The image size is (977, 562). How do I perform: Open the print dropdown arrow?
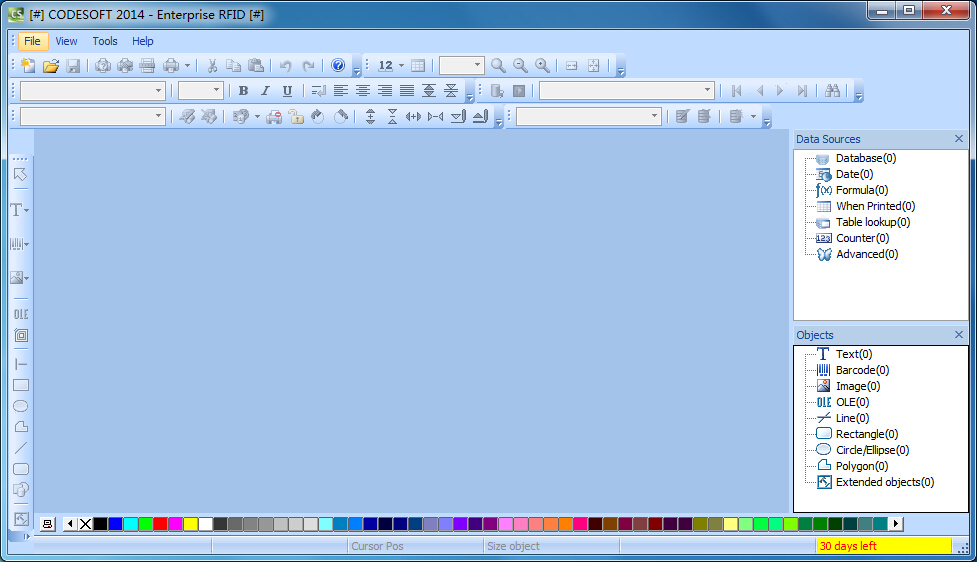(x=187, y=65)
